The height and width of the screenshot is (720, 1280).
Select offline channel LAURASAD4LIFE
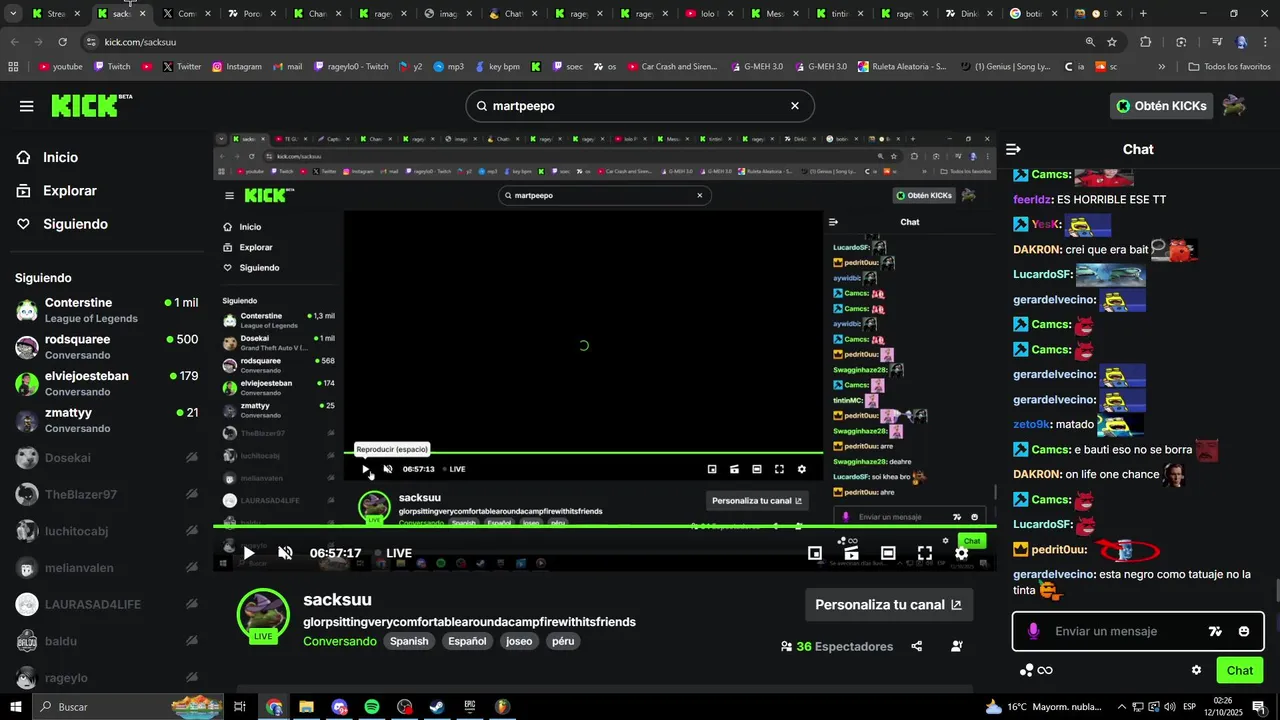(106, 605)
